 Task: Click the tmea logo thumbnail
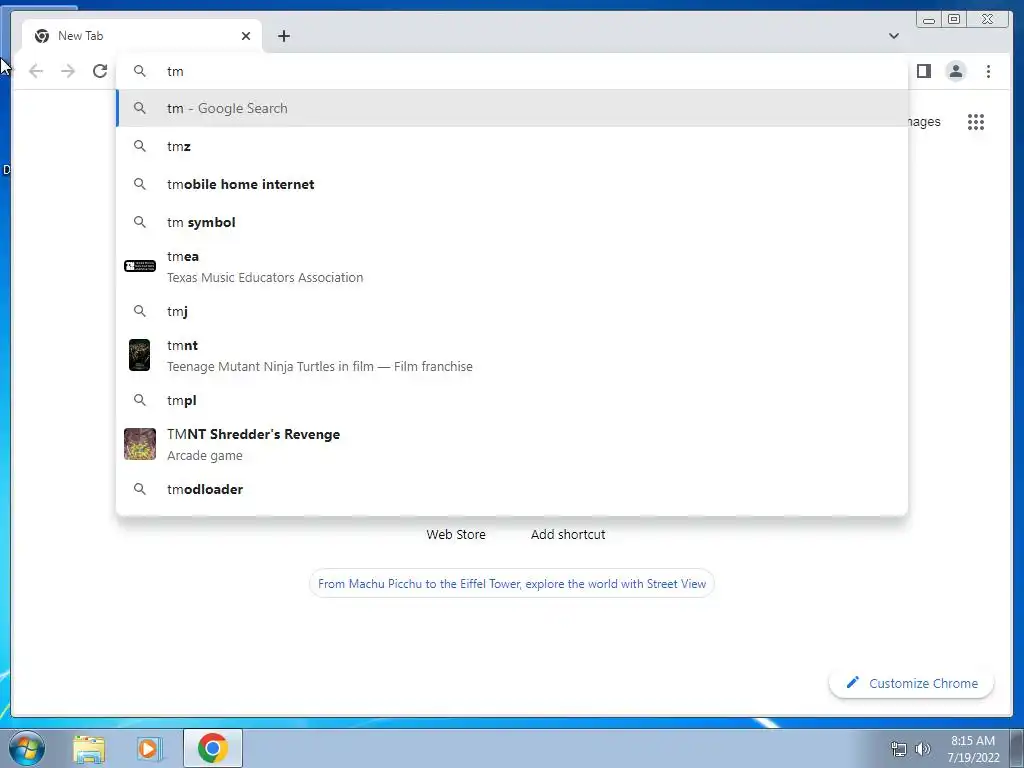click(x=140, y=266)
